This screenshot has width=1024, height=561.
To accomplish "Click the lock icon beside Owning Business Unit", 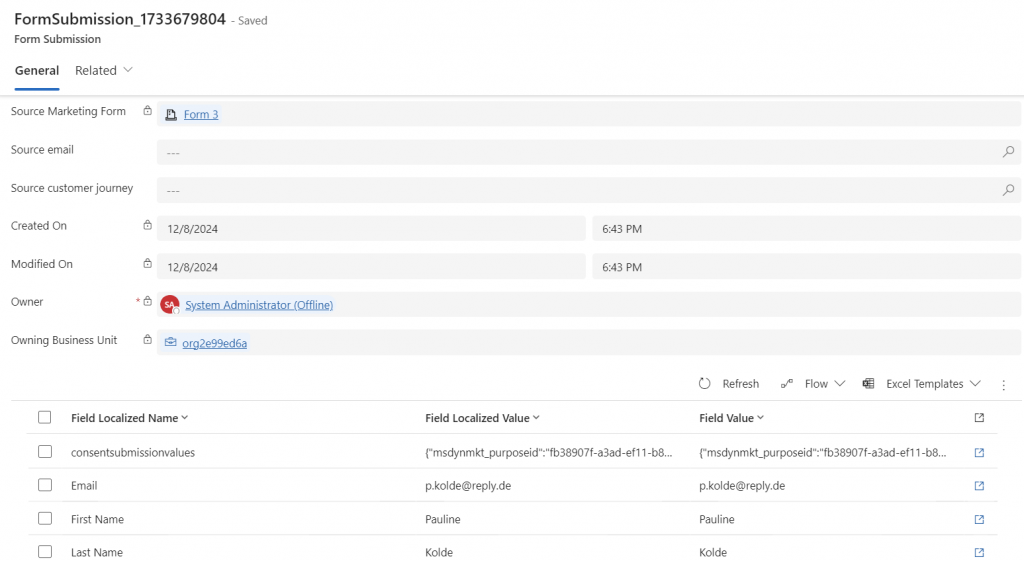I will 148,340.
